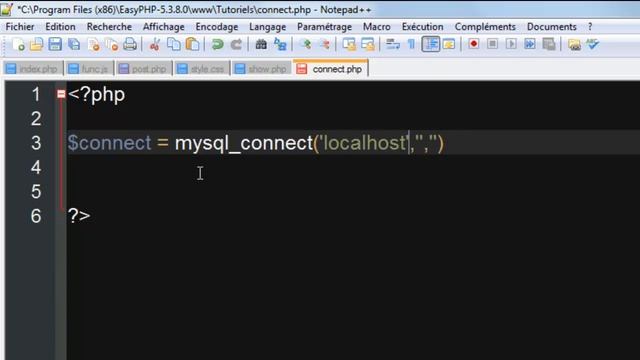Open the Affichage menu
This screenshot has height=360, width=640.
163,27
